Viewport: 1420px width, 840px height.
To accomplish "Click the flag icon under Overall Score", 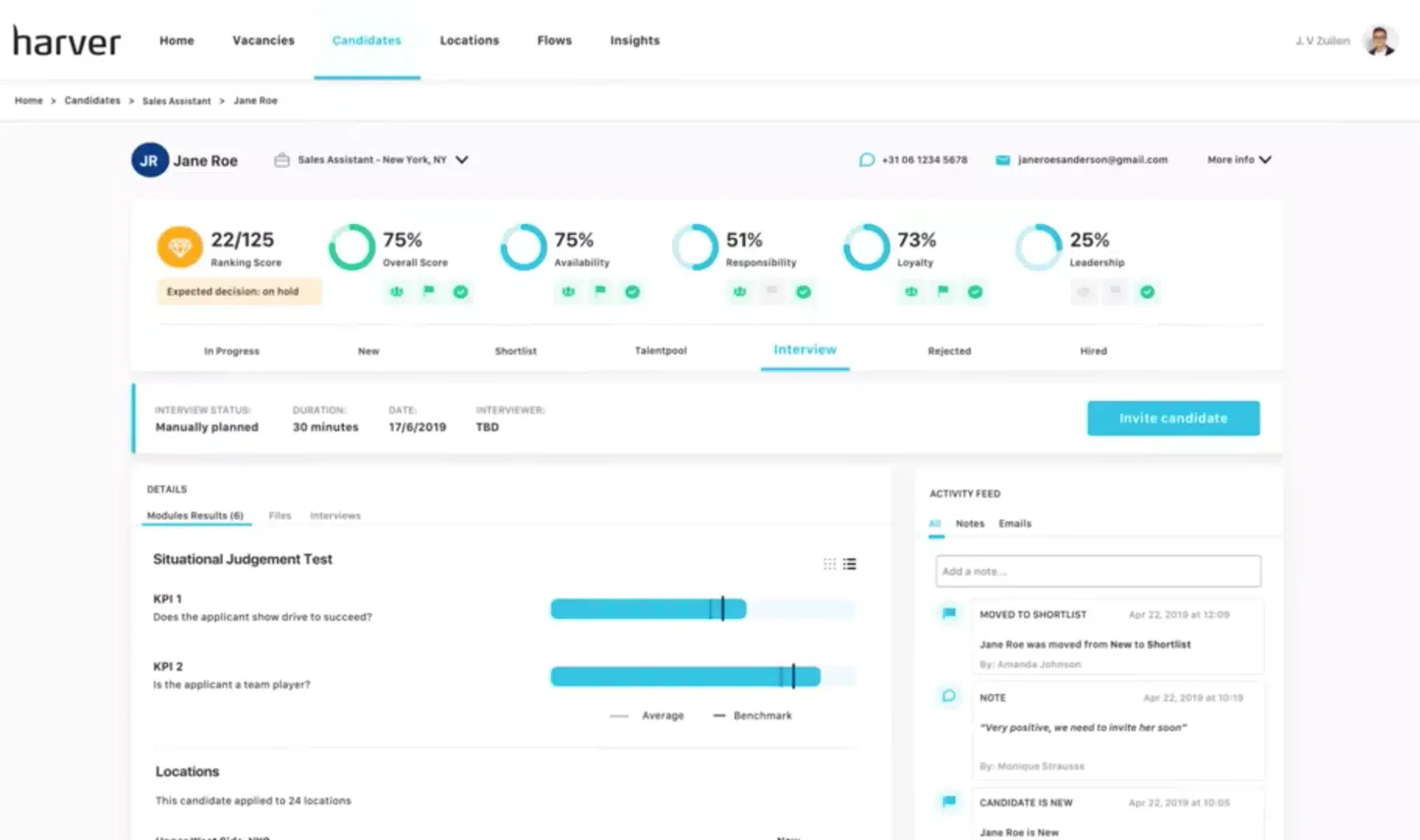I will [x=428, y=291].
